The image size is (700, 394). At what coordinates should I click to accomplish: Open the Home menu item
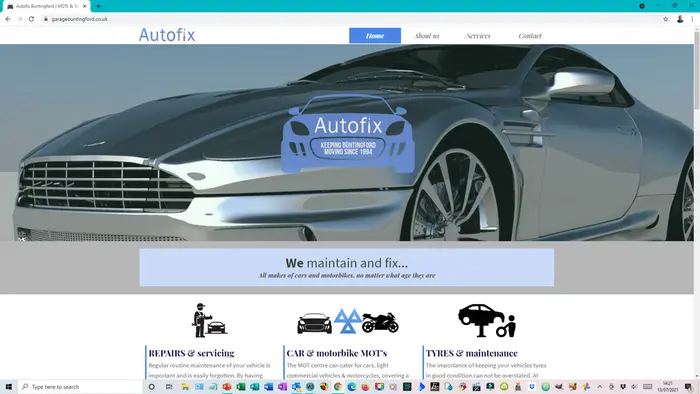(x=375, y=36)
